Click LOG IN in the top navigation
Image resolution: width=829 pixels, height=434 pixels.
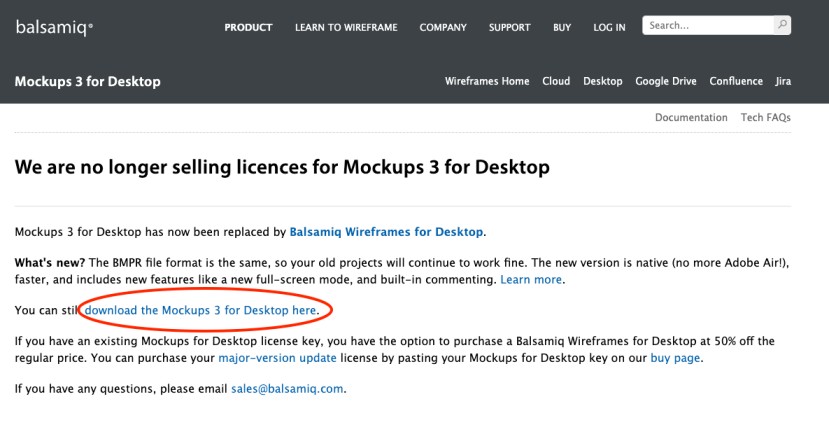point(609,28)
